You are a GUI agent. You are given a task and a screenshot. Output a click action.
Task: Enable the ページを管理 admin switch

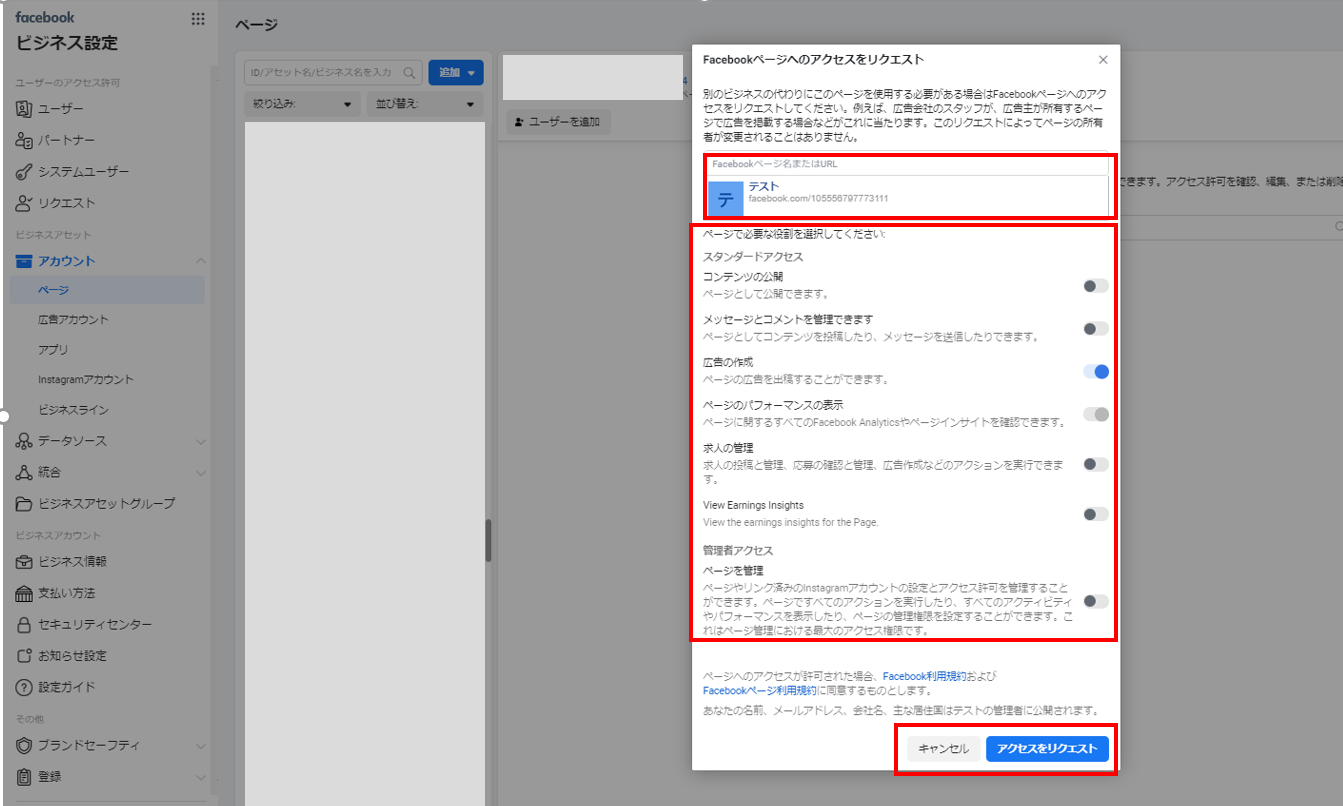click(x=1096, y=601)
